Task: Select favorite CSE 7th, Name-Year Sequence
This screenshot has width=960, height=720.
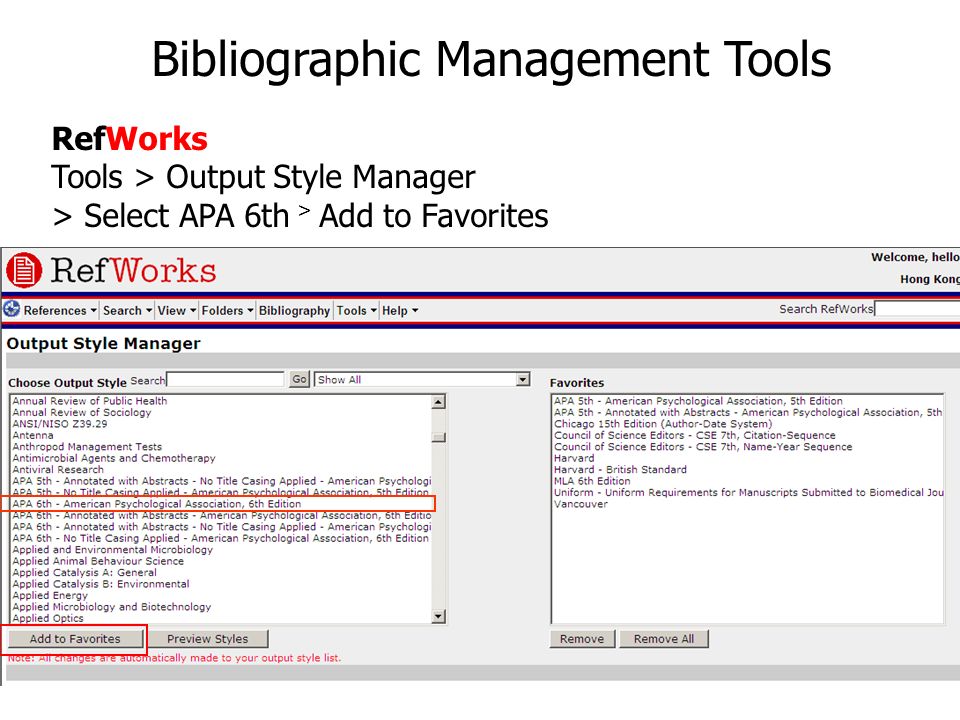Action: 703,447
